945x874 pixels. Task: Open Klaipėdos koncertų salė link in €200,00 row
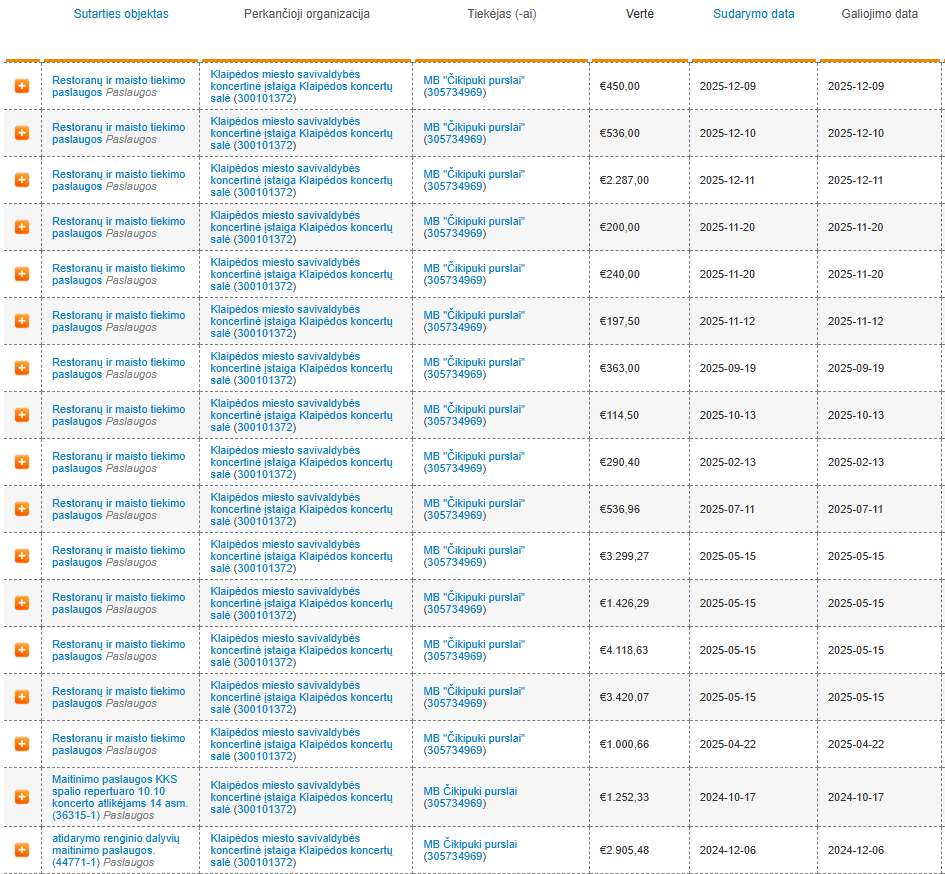click(x=301, y=227)
